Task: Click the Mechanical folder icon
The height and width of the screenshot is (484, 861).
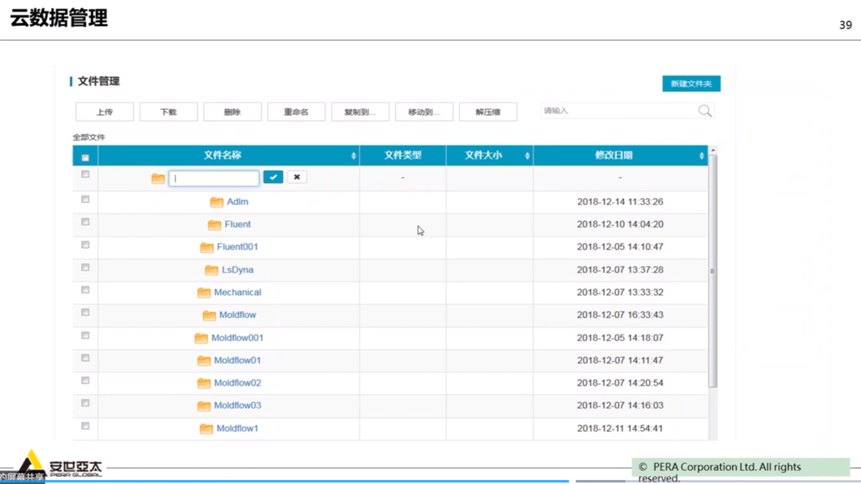Action: click(204, 293)
